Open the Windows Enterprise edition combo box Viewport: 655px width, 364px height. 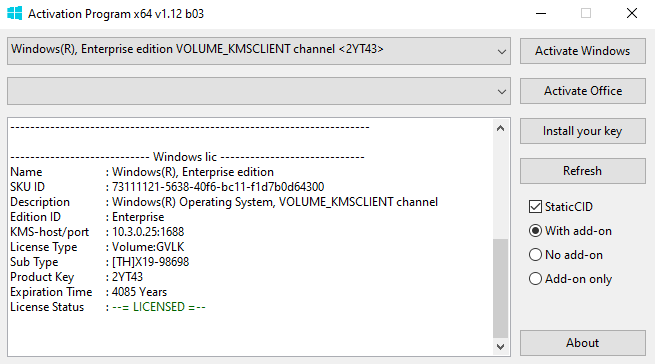259,51
